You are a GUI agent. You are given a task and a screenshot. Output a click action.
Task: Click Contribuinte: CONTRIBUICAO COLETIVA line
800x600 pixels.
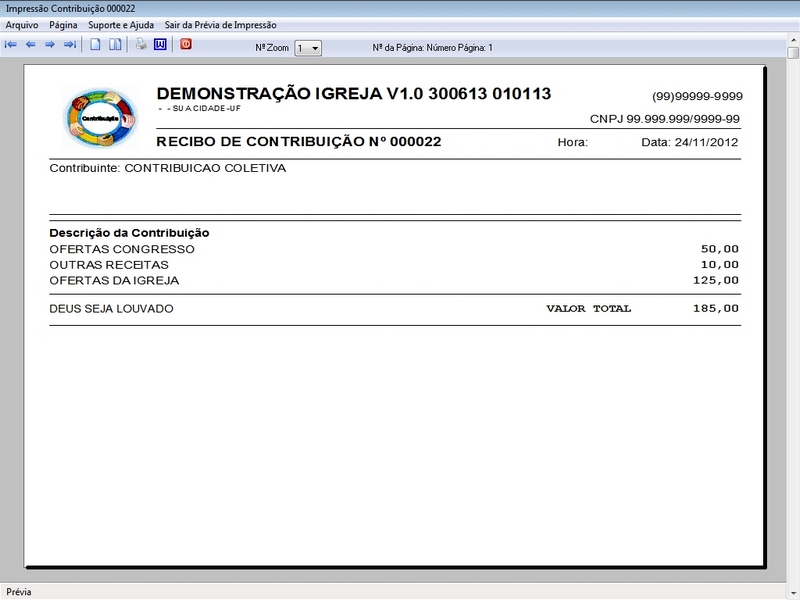[x=168, y=168]
